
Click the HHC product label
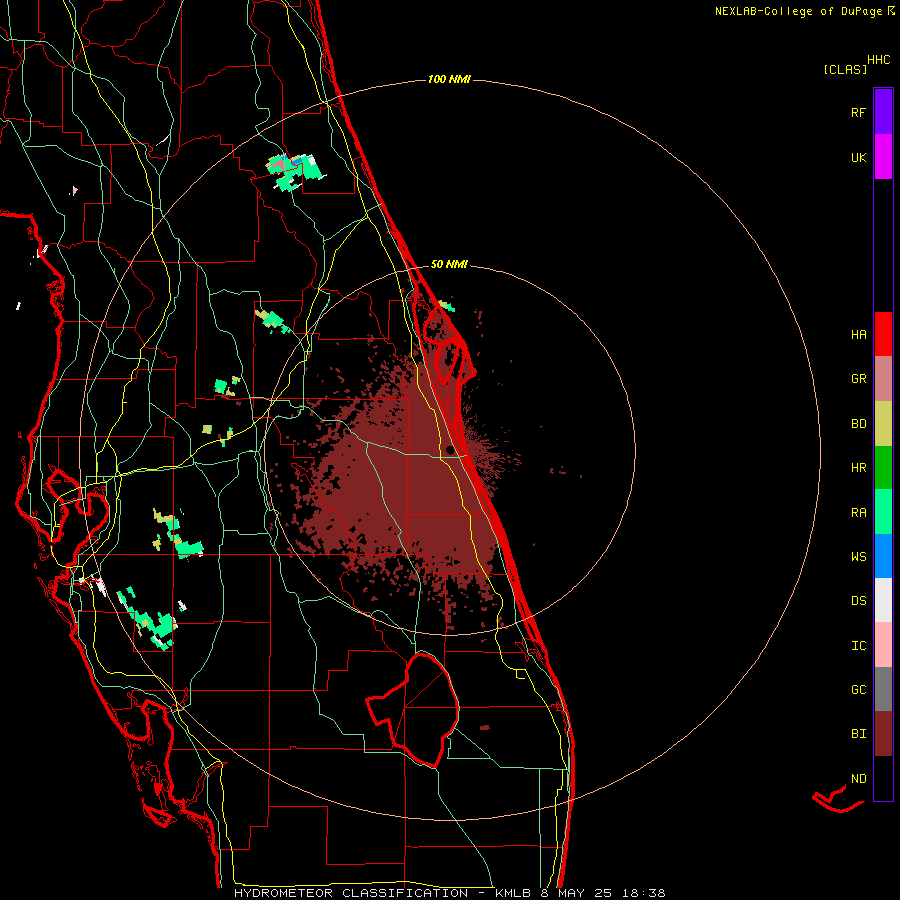(879, 60)
